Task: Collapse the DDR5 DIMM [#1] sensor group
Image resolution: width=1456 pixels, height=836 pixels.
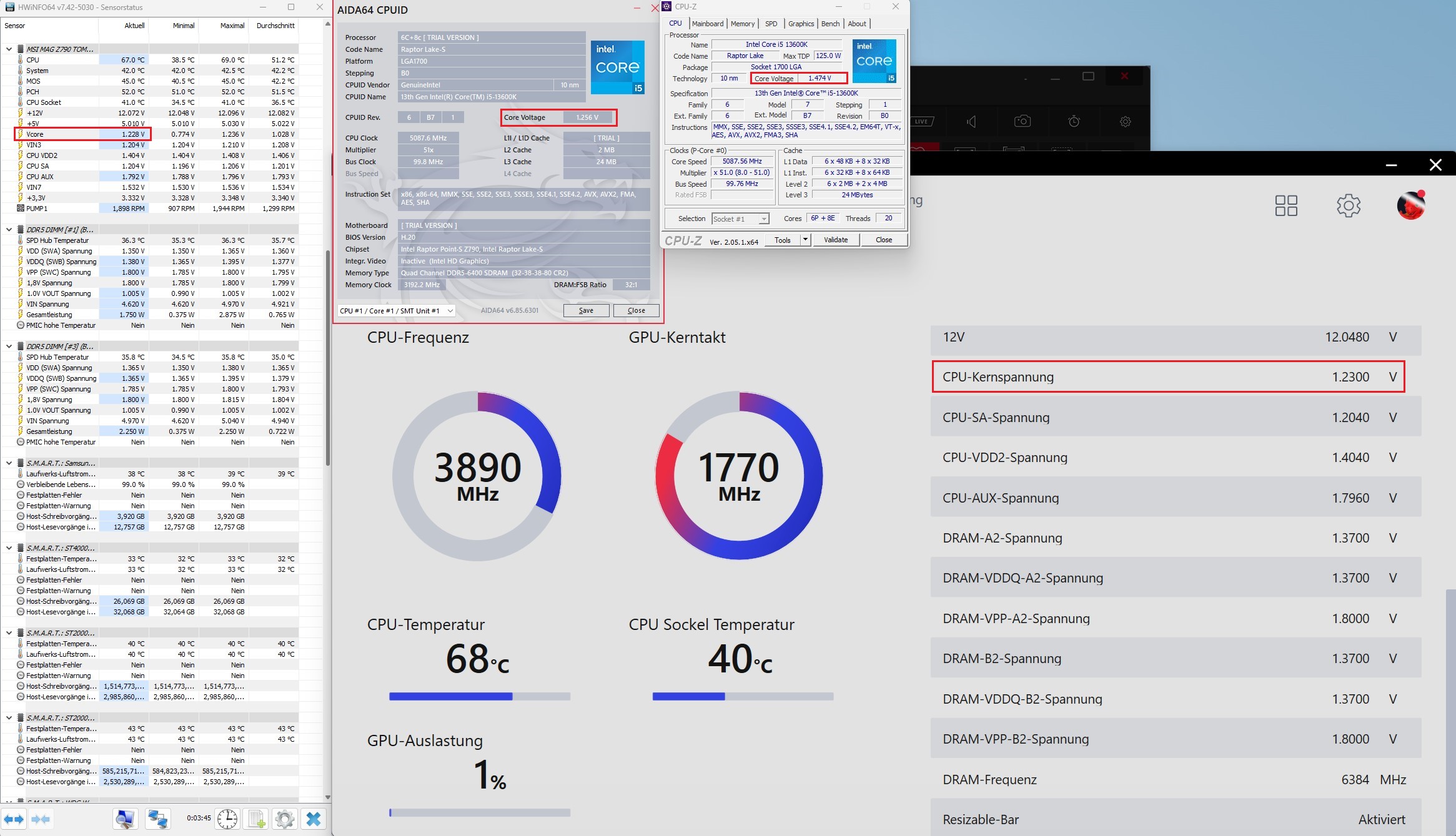Action: click(9, 229)
